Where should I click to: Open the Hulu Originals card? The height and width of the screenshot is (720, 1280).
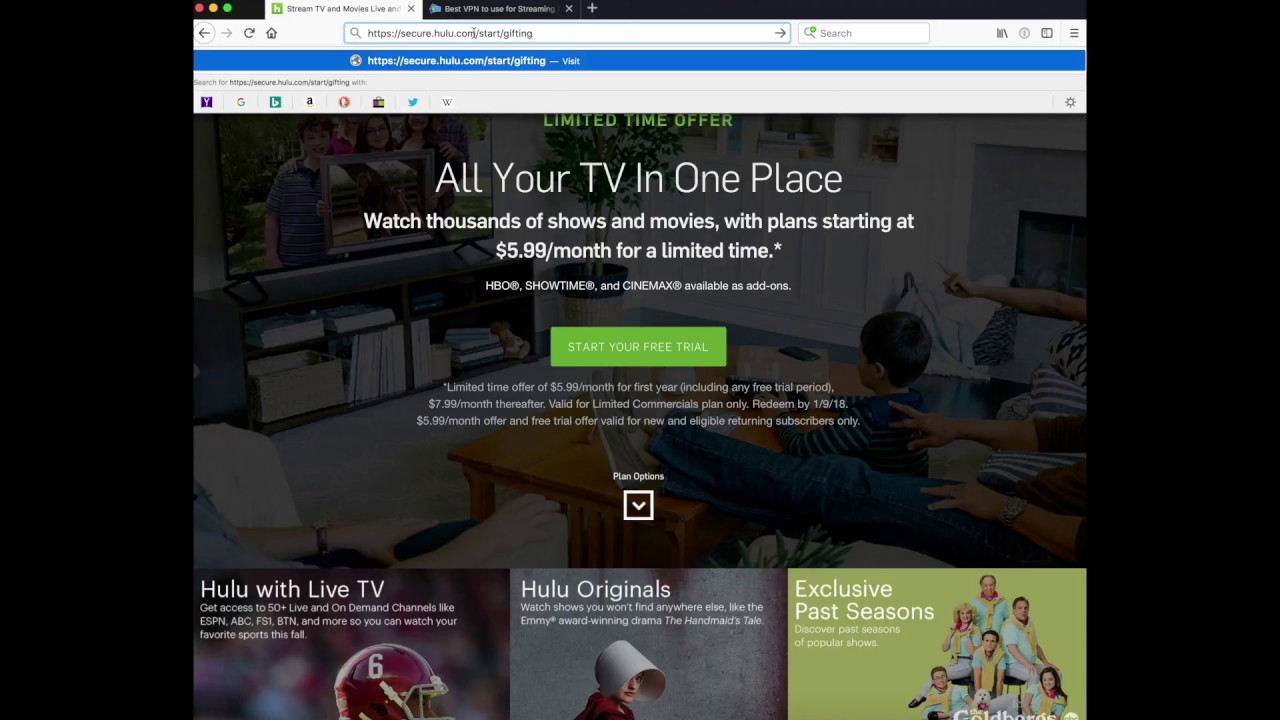click(649, 644)
